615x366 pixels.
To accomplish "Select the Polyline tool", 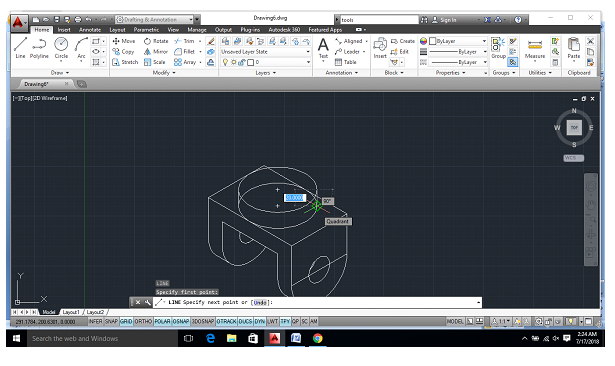I will [39, 48].
